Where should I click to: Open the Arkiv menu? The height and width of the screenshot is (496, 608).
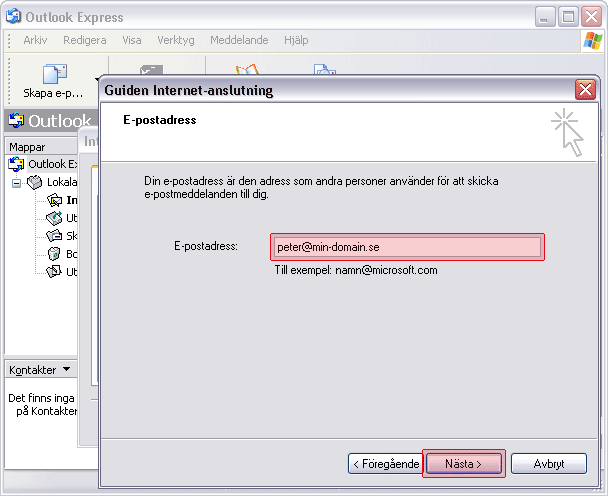[35, 40]
